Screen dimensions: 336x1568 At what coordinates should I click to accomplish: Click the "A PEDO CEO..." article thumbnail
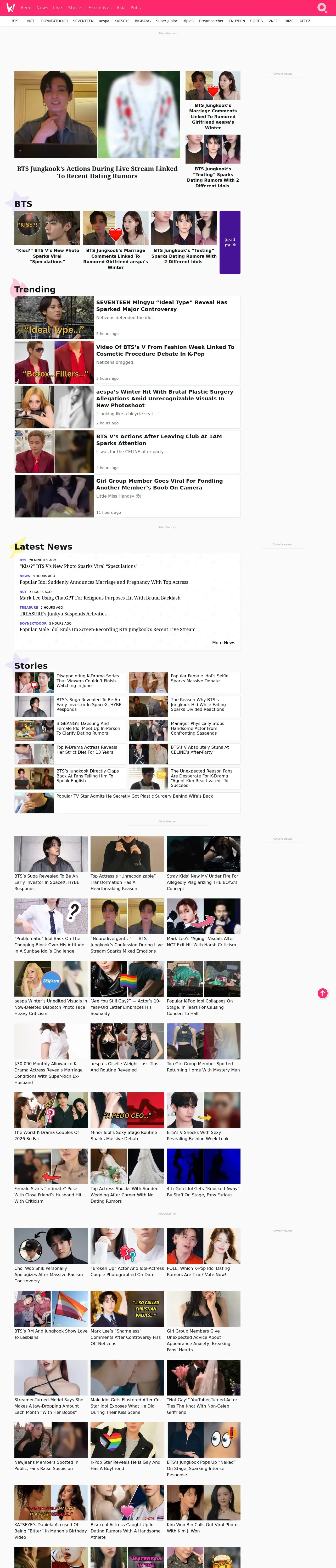pos(127,1110)
